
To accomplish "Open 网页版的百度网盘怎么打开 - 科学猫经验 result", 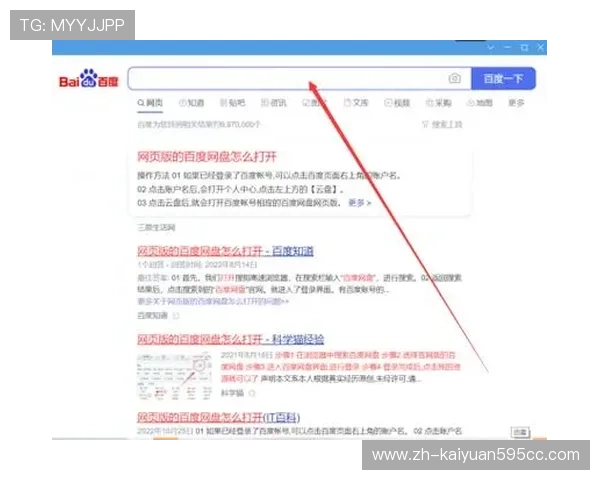I will (x=230, y=340).
